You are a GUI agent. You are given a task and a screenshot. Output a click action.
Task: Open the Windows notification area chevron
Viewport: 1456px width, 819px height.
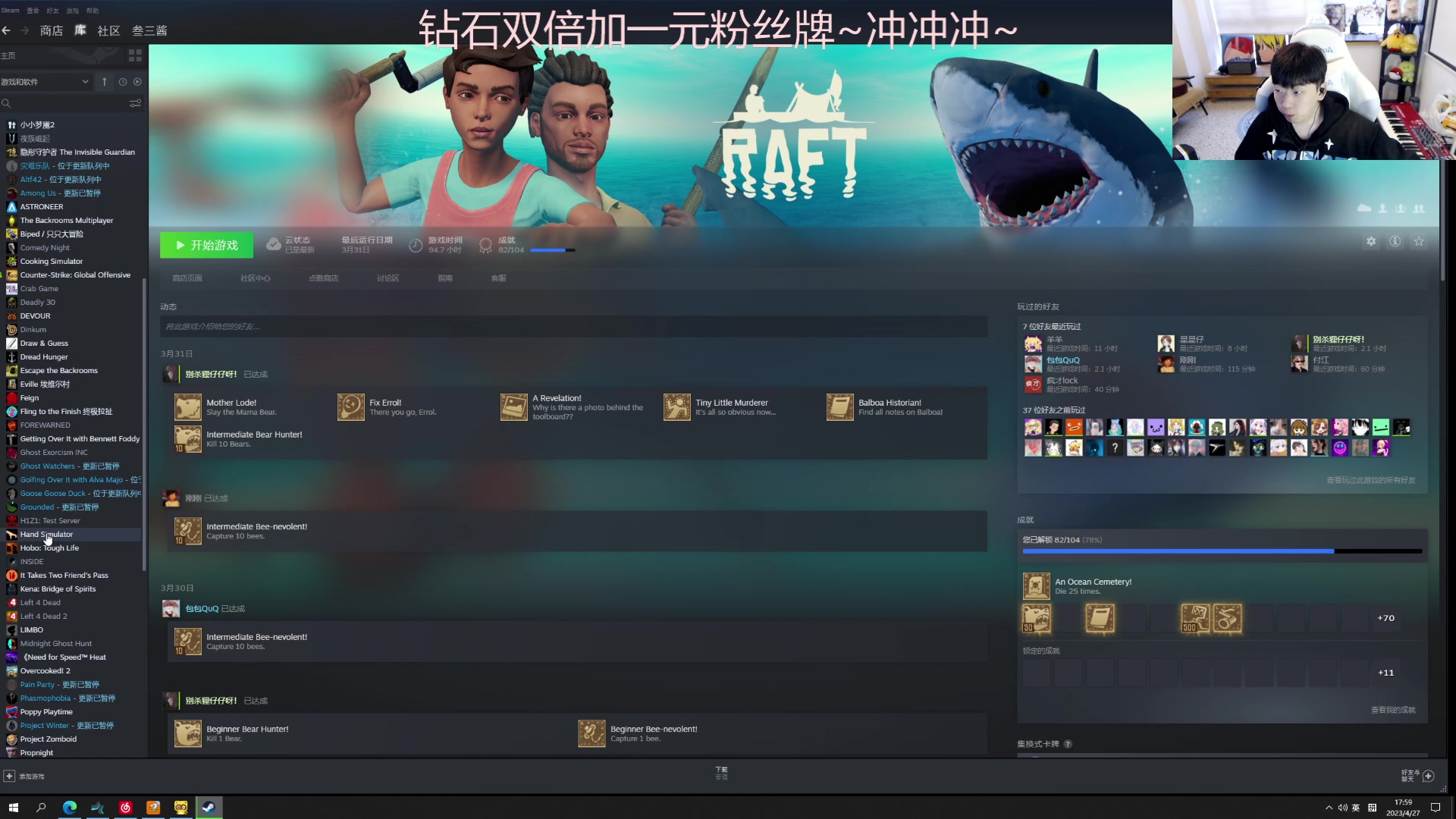click(x=1330, y=807)
